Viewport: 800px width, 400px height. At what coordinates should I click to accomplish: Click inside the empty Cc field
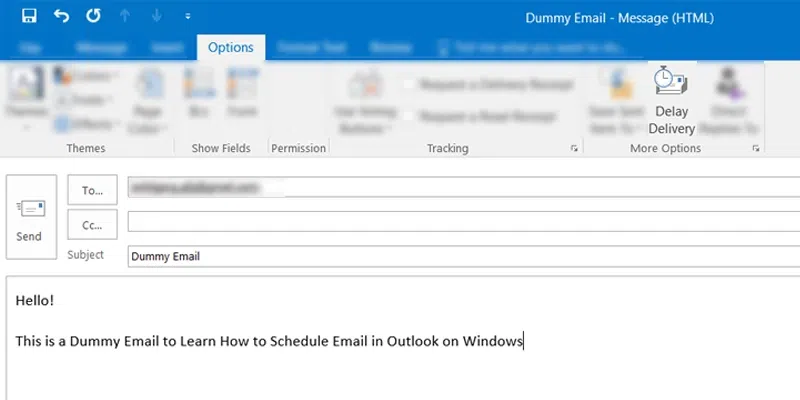pyautogui.click(x=464, y=221)
